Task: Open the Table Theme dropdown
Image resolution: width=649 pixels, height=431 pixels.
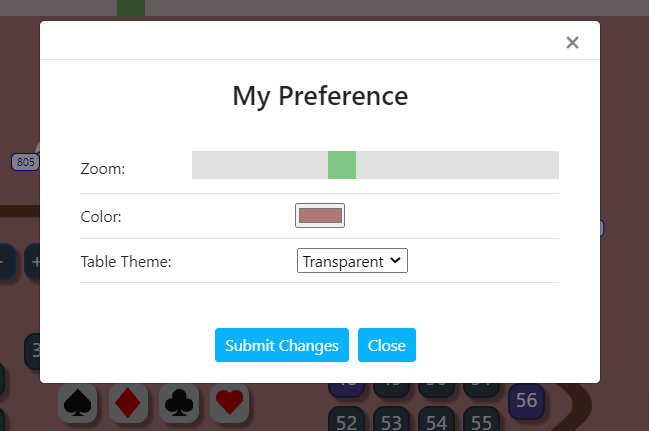Action: [x=352, y=261]
